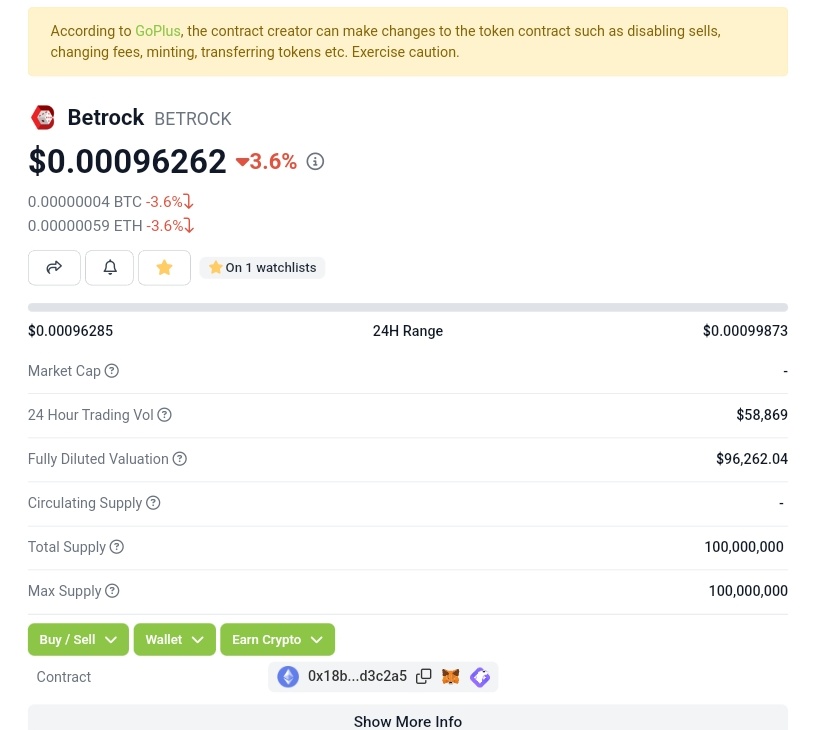Set a price alert with the bell icon
This screenshot has height=730, width=823.
click(x=109, y=267)
